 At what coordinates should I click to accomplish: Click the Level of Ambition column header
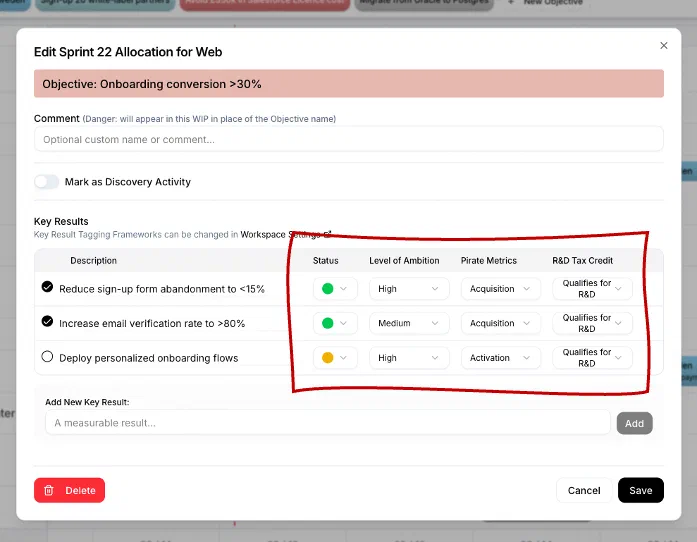point(404,261)
